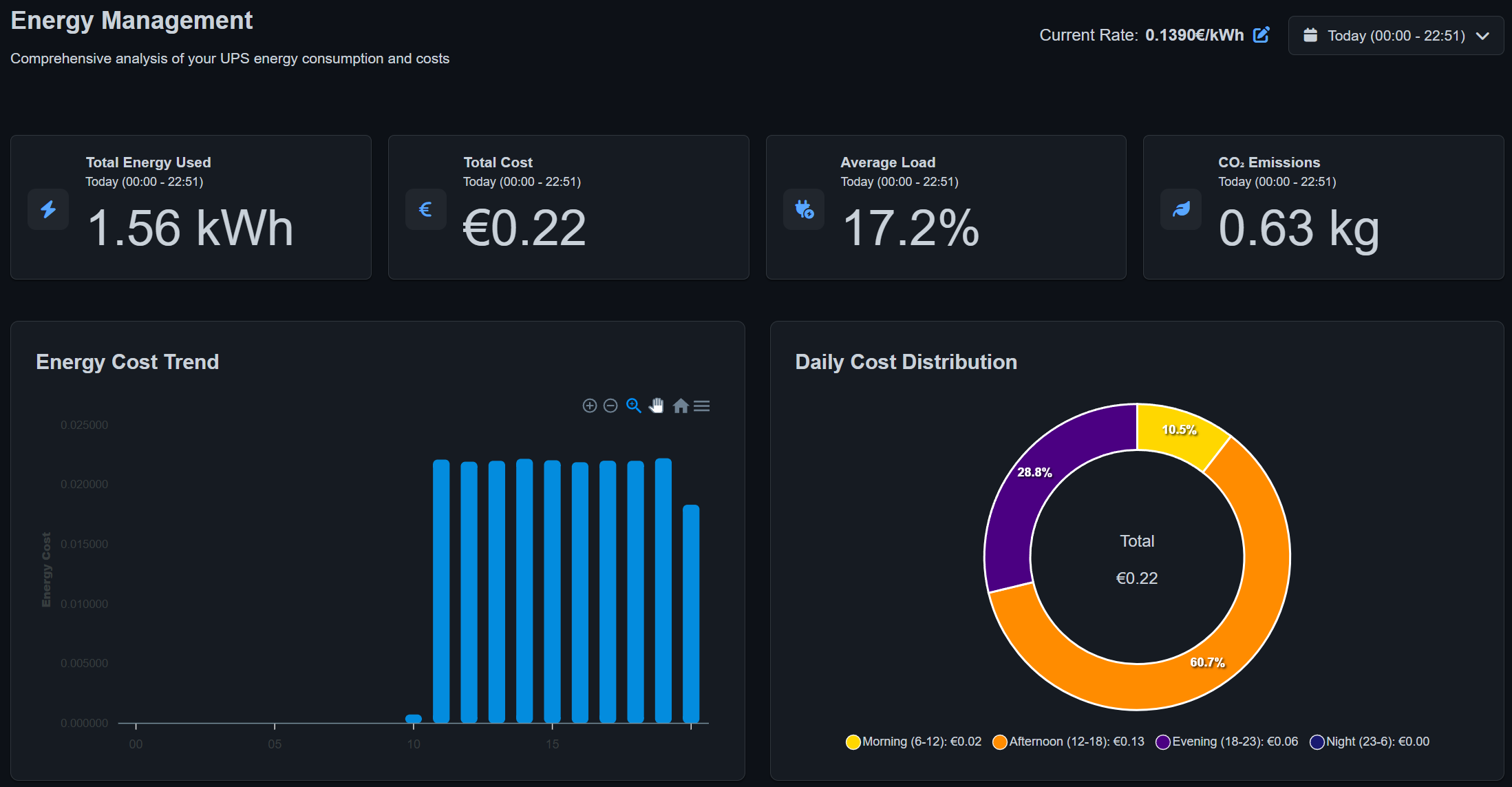This screenshot has height=787, width=1512.
Task: Toggle Evening (18-23) legend entry
Action: pyautogui.click(x=1227, y=742)
